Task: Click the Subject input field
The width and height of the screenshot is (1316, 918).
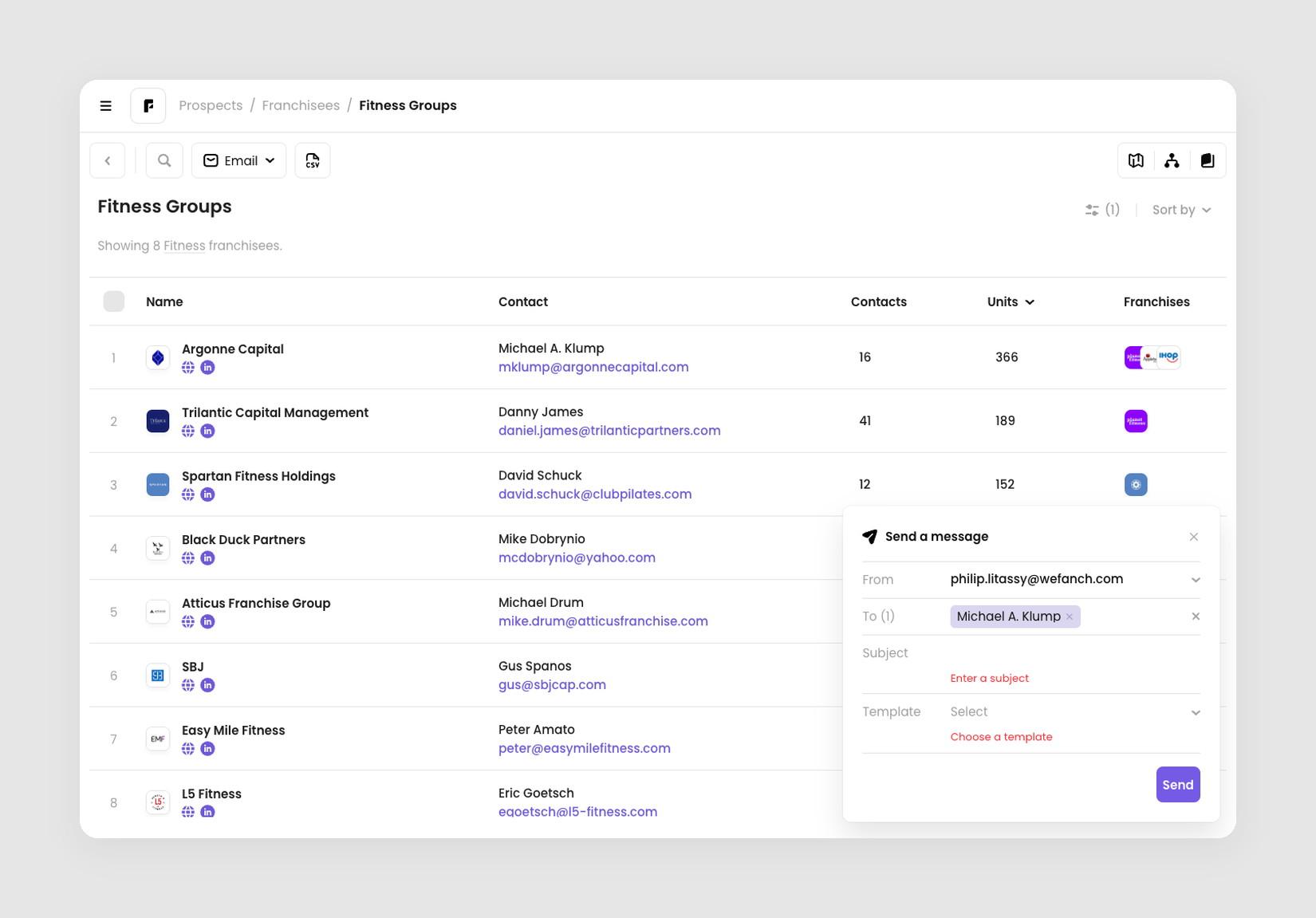Action: (1075, 653)
